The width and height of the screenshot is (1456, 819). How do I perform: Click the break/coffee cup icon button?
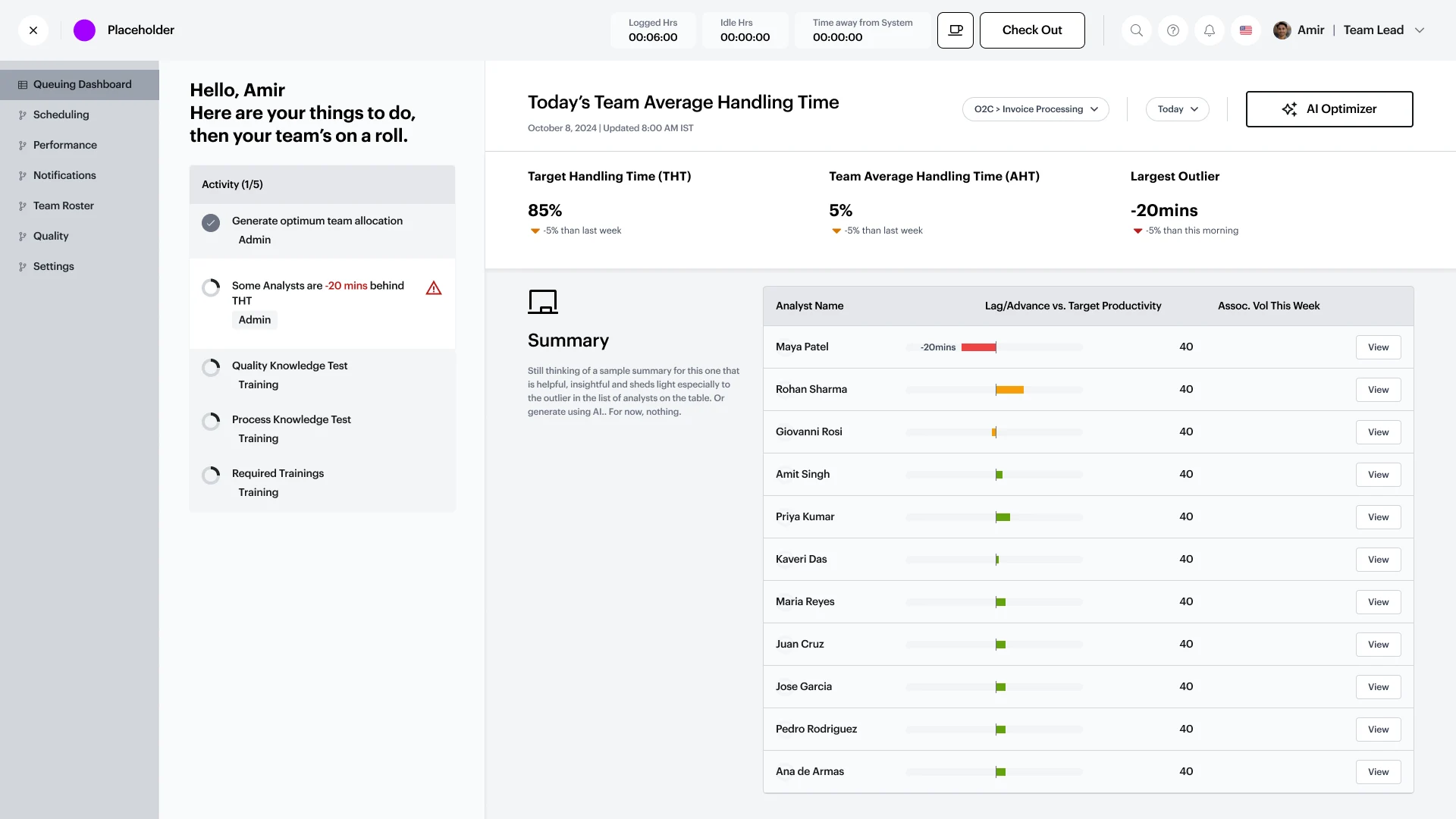pyautogui.click(x=955, y=30)
